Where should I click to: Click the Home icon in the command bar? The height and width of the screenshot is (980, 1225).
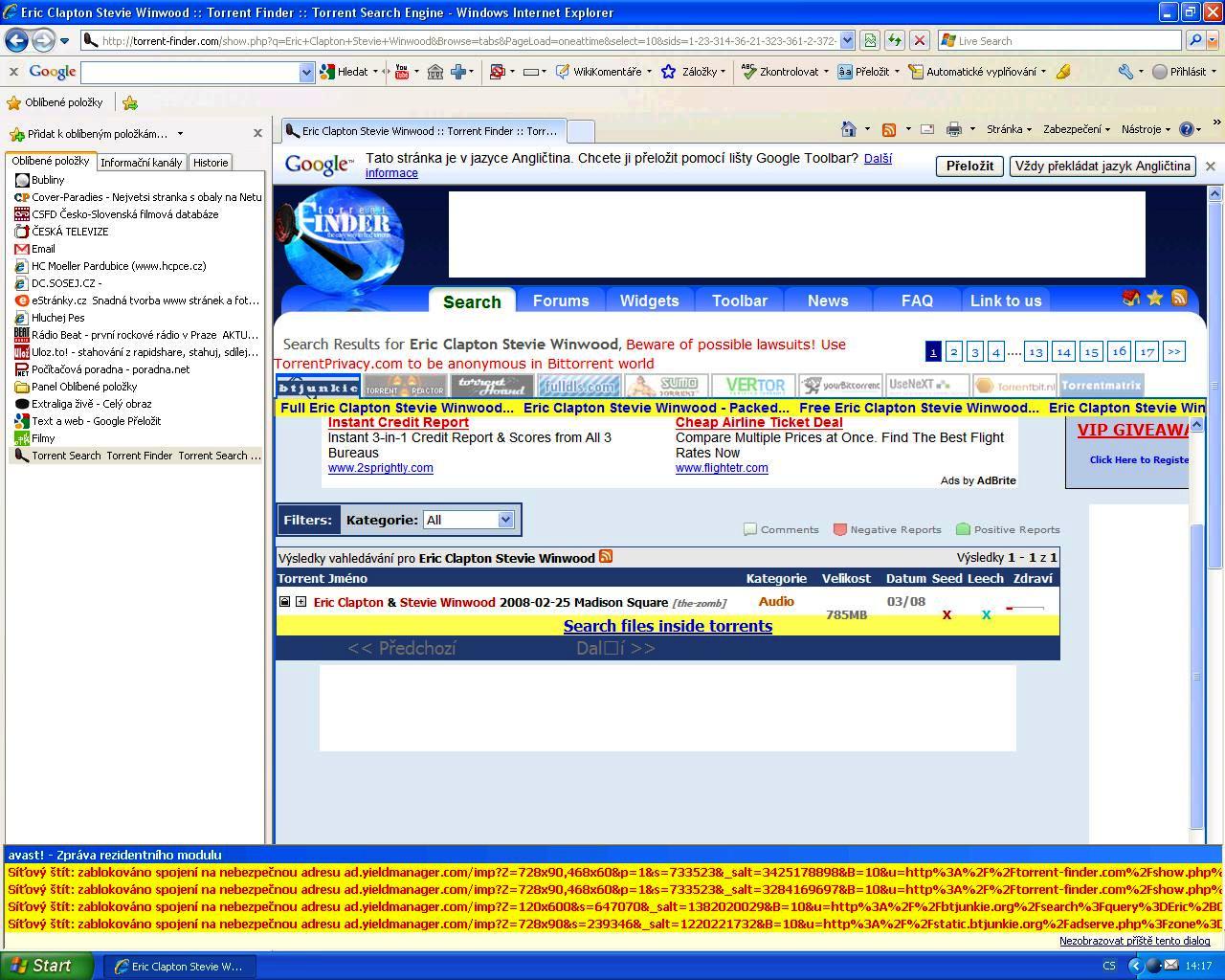tap(848, 129)
